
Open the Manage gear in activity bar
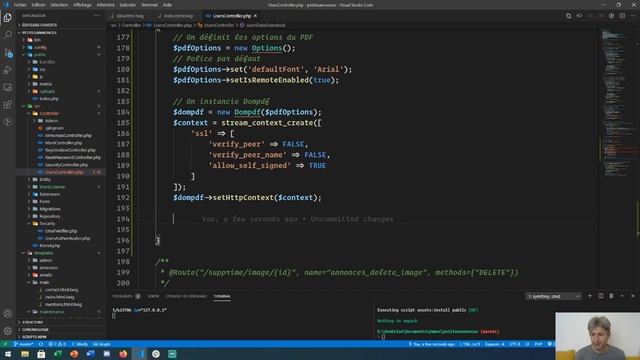pos(8,331)
